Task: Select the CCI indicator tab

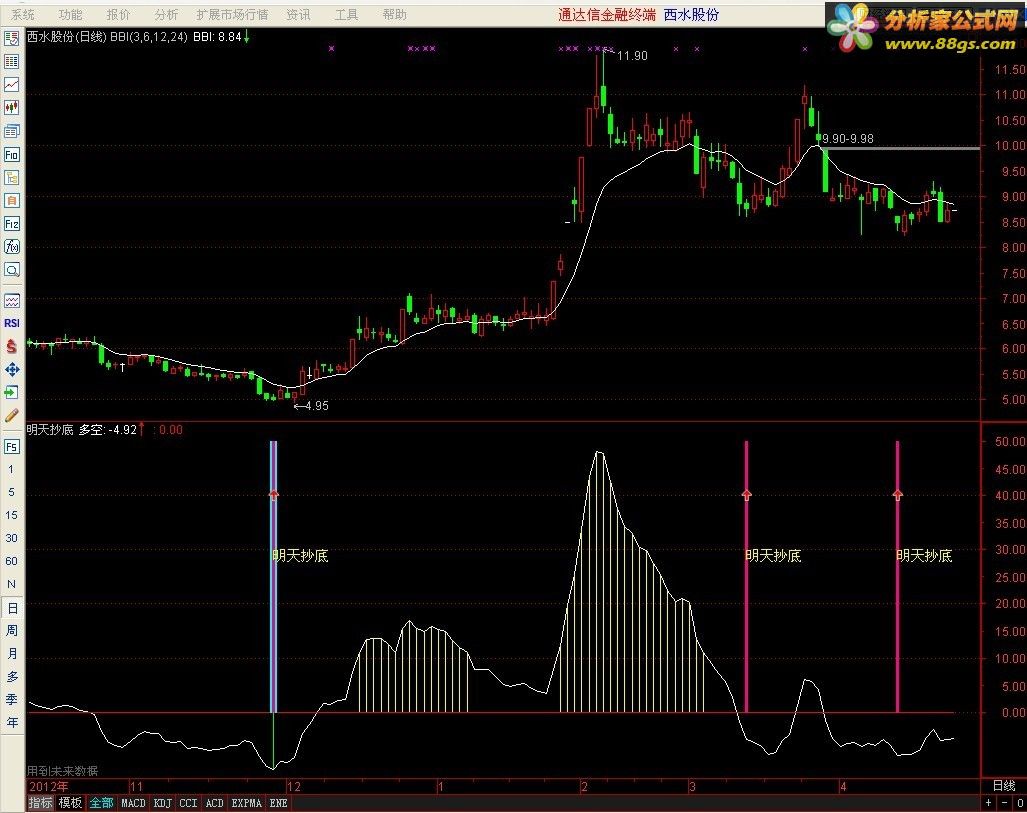Action: point(188,803)
